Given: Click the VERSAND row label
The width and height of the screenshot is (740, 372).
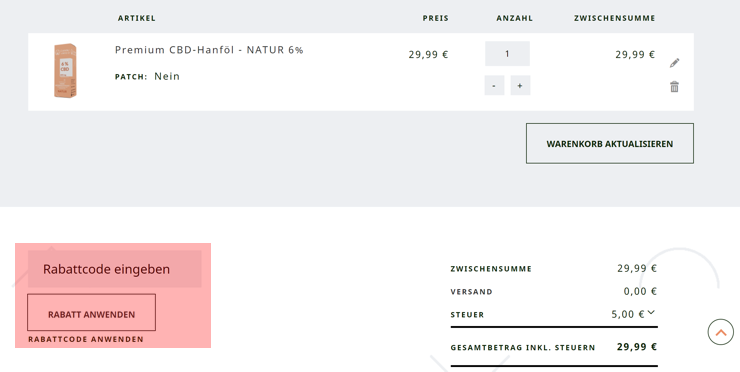Looking at the screenshot, I should tap(471, 292).
